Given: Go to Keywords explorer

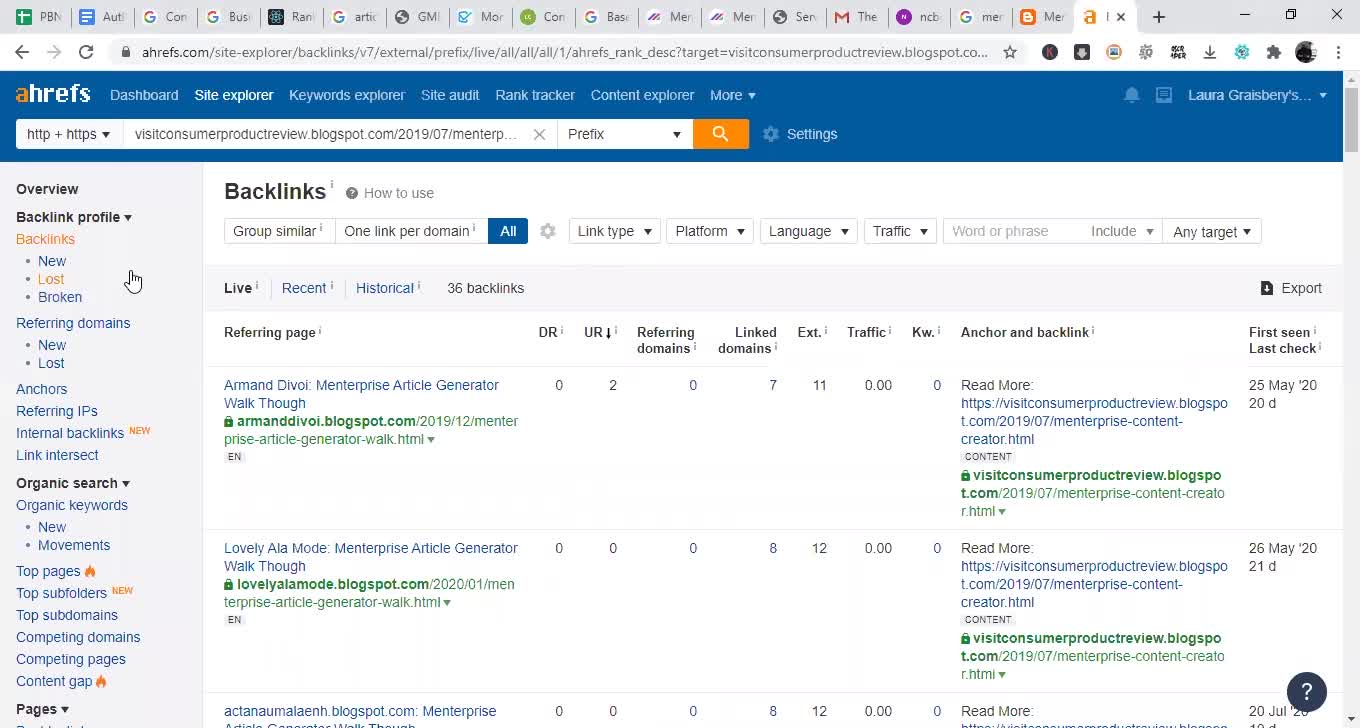Looking at the screenshot, I should pos(347,95).
